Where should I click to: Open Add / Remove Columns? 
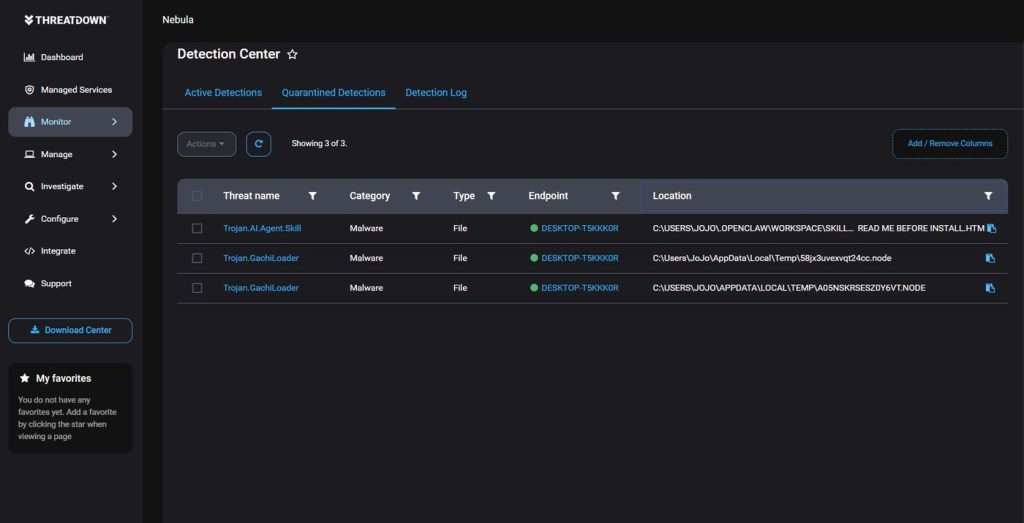click(x=950, y=144)
